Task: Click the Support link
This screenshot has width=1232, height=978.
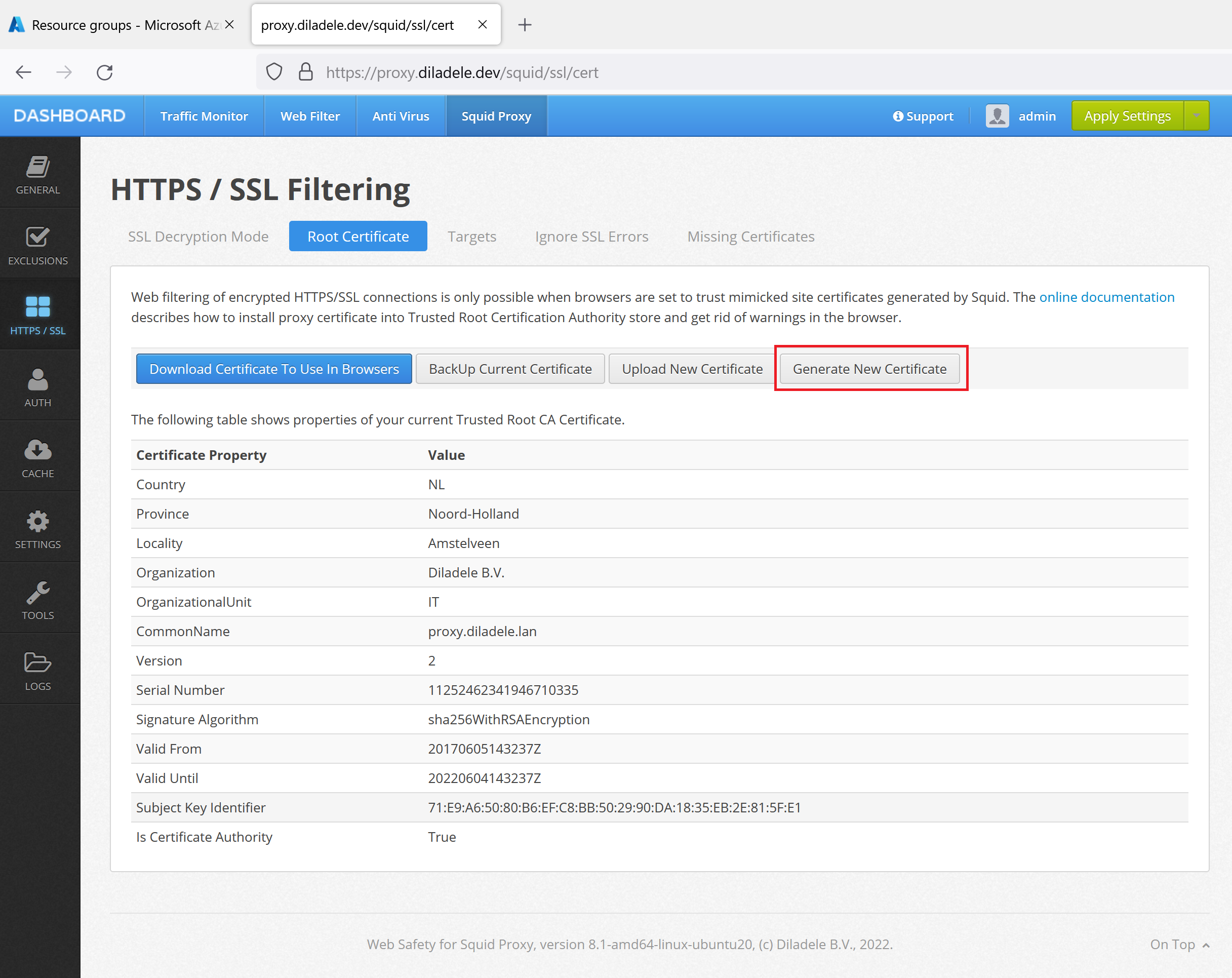Action: coord(923,116)
